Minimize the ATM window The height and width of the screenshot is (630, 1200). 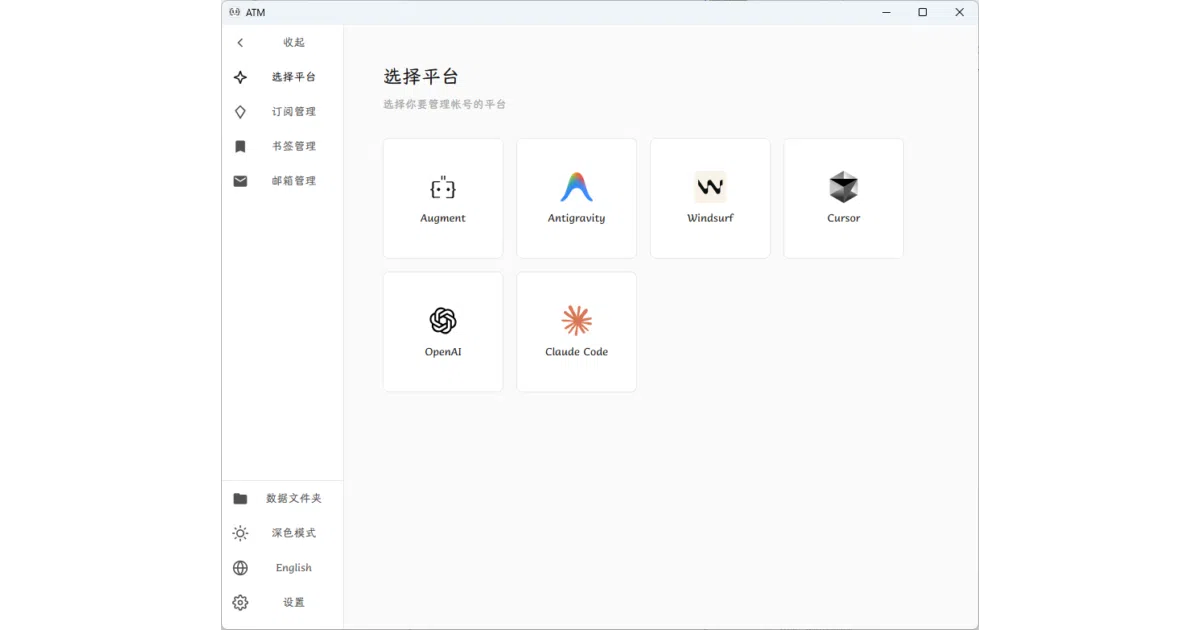[x=887, y=12]
